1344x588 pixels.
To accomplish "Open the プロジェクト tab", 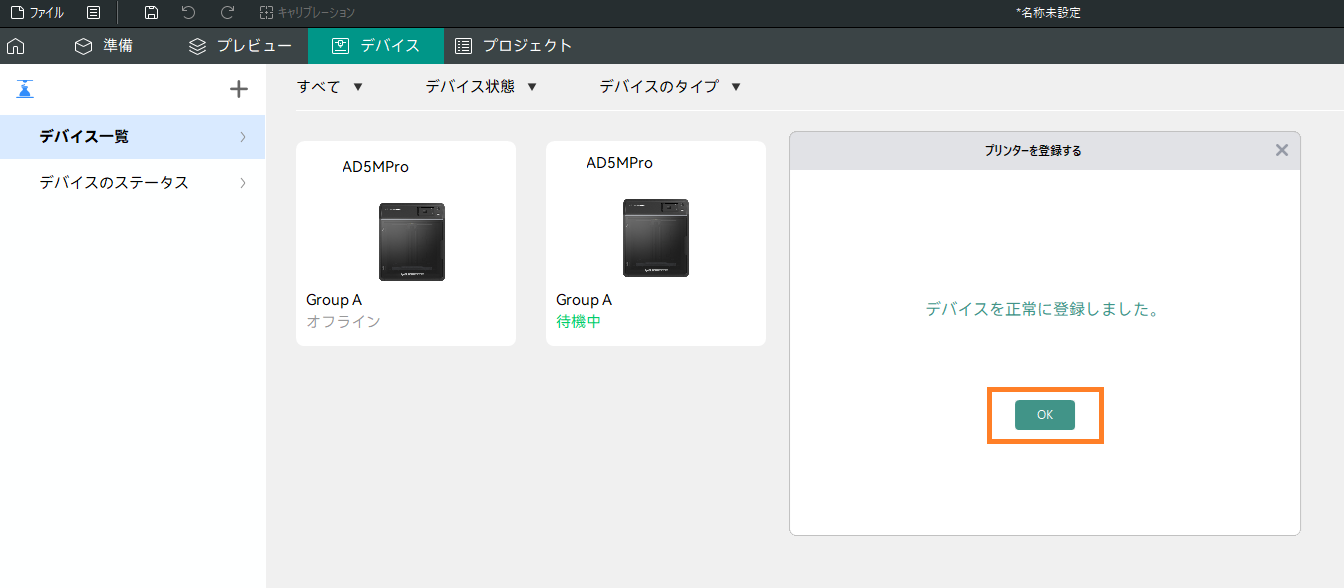I will (513, 46).
